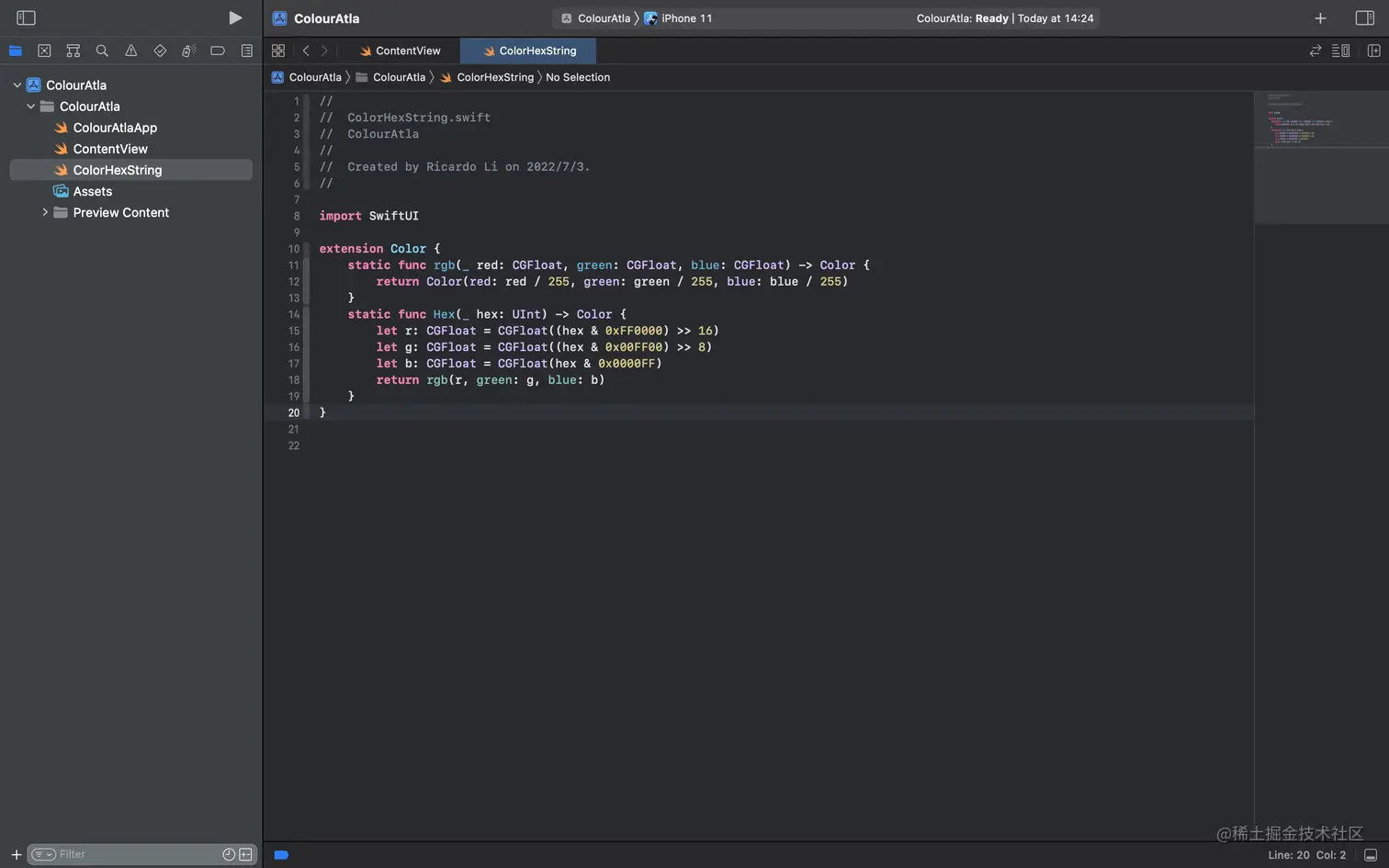Open the related items grid menu
Screen dimensions: 1389x868
(x=278, y=51)
